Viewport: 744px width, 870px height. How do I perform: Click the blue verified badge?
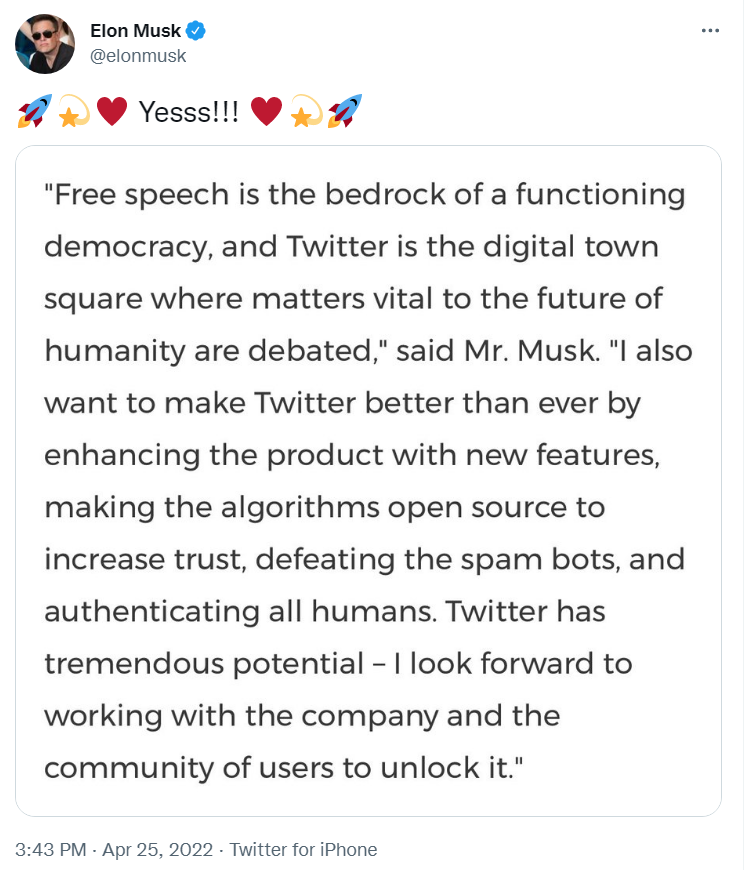coord(197,31)
